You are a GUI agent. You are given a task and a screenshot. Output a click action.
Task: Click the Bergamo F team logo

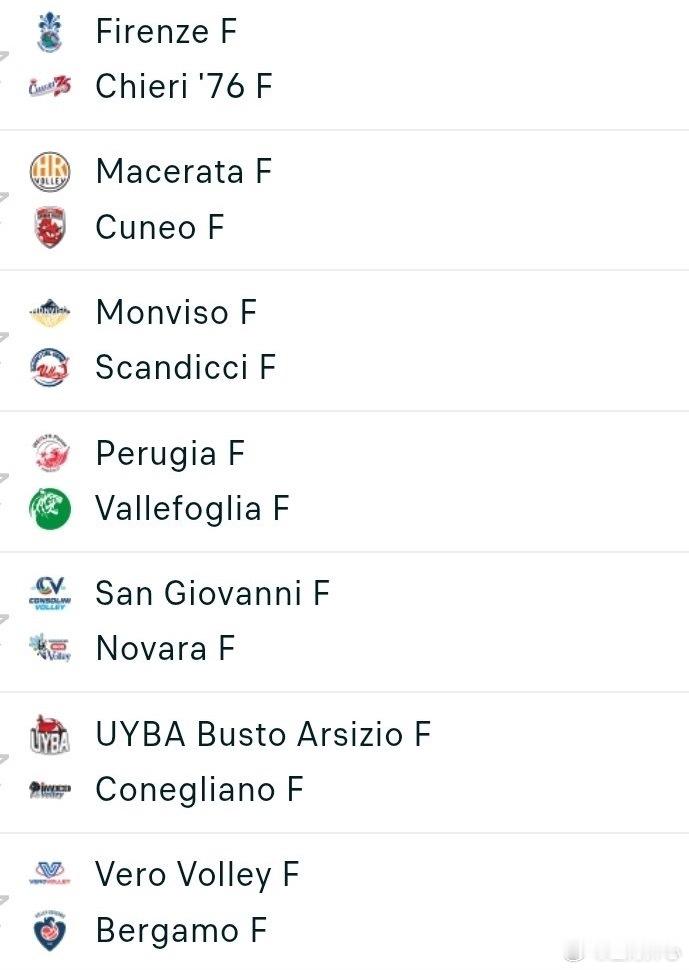49,931
